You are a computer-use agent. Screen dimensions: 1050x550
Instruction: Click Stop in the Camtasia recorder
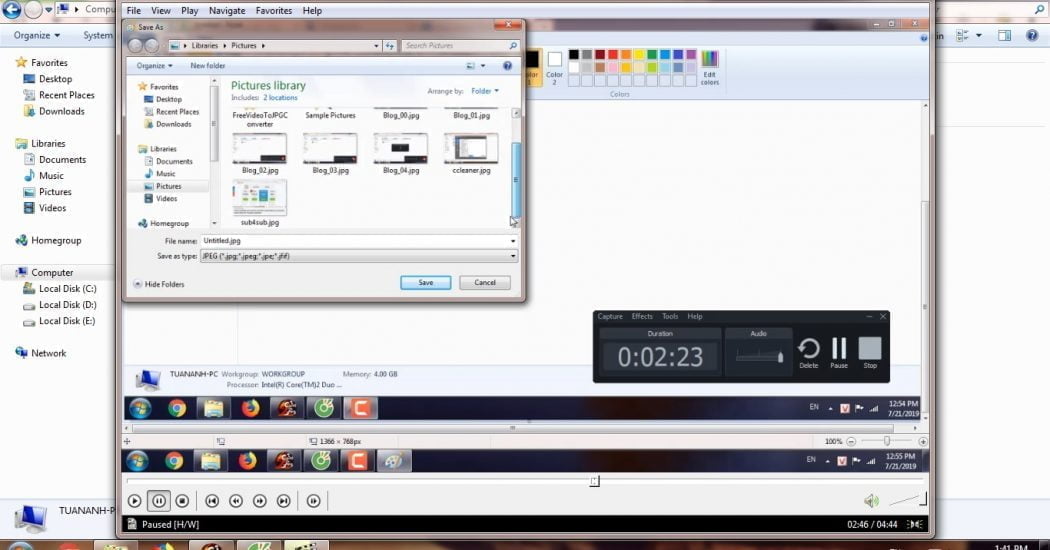click(x=870, y=352)
